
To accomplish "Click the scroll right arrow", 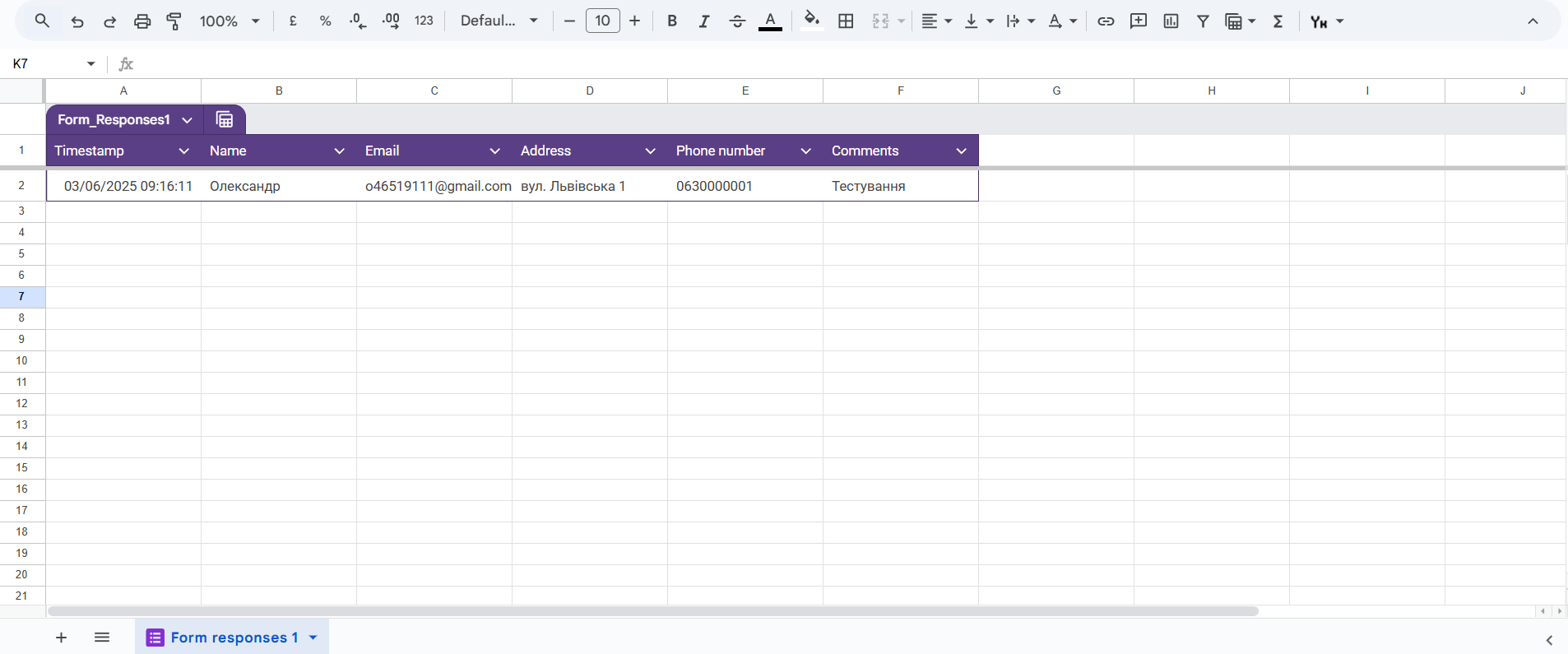I will tap(1559, 611).
